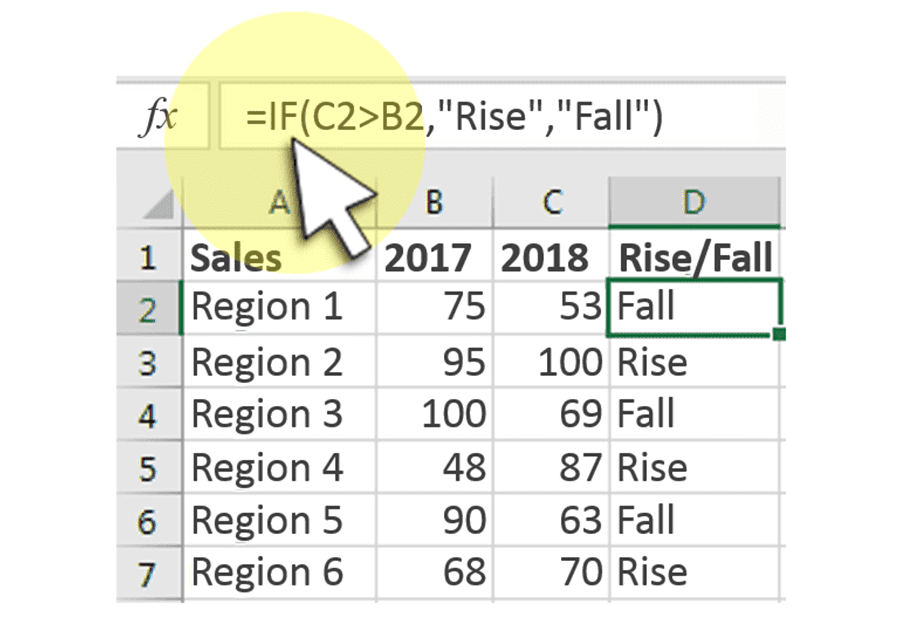This screenshot has width=900, height=626.
Task: Click the cell containing 87
Action: pos(551,468)
